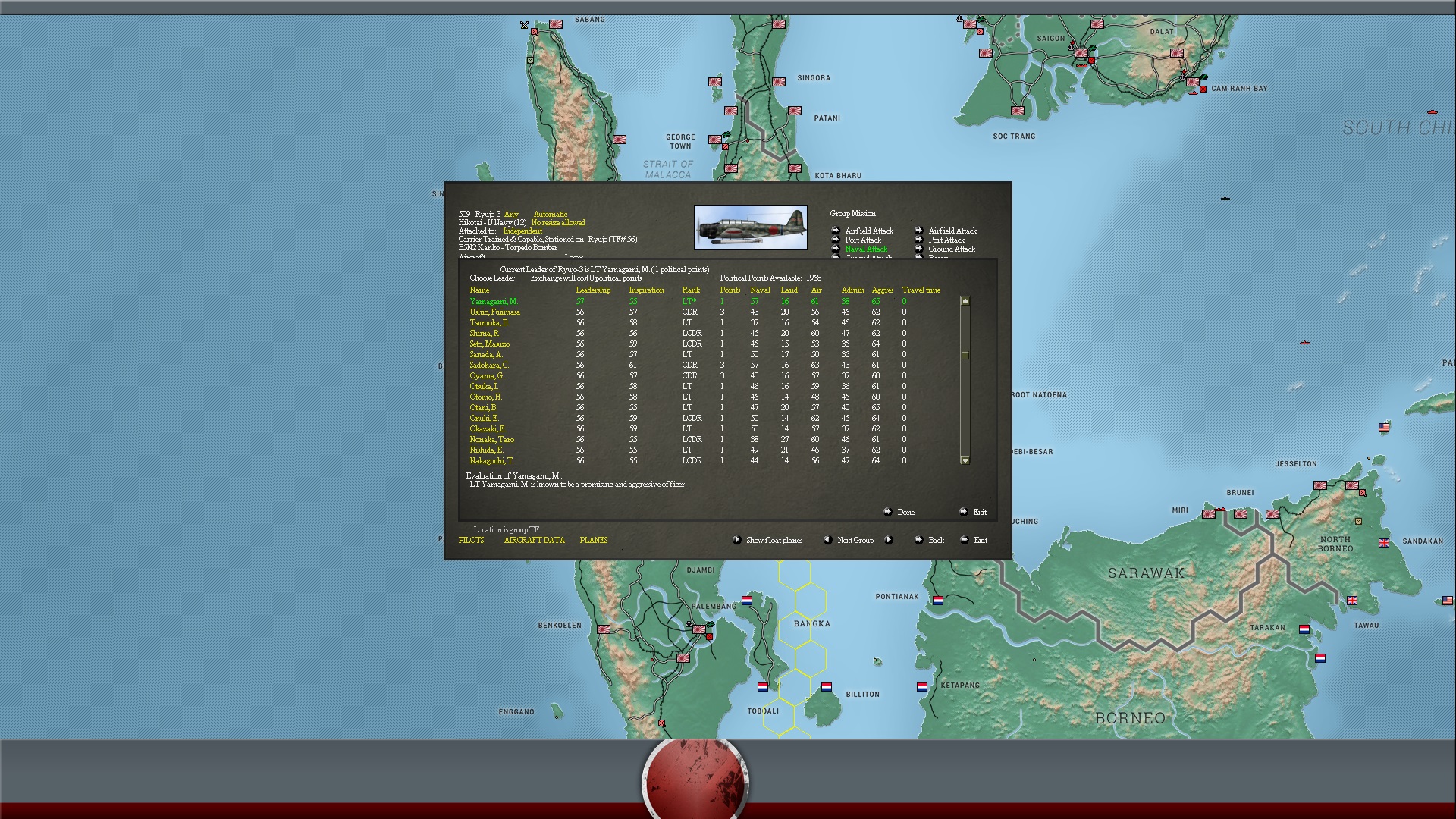Image resolution: width=1456 pixels, height=819 pixels.
Task: Sort leaders by Leadership column header
Action: pos(592,290)
